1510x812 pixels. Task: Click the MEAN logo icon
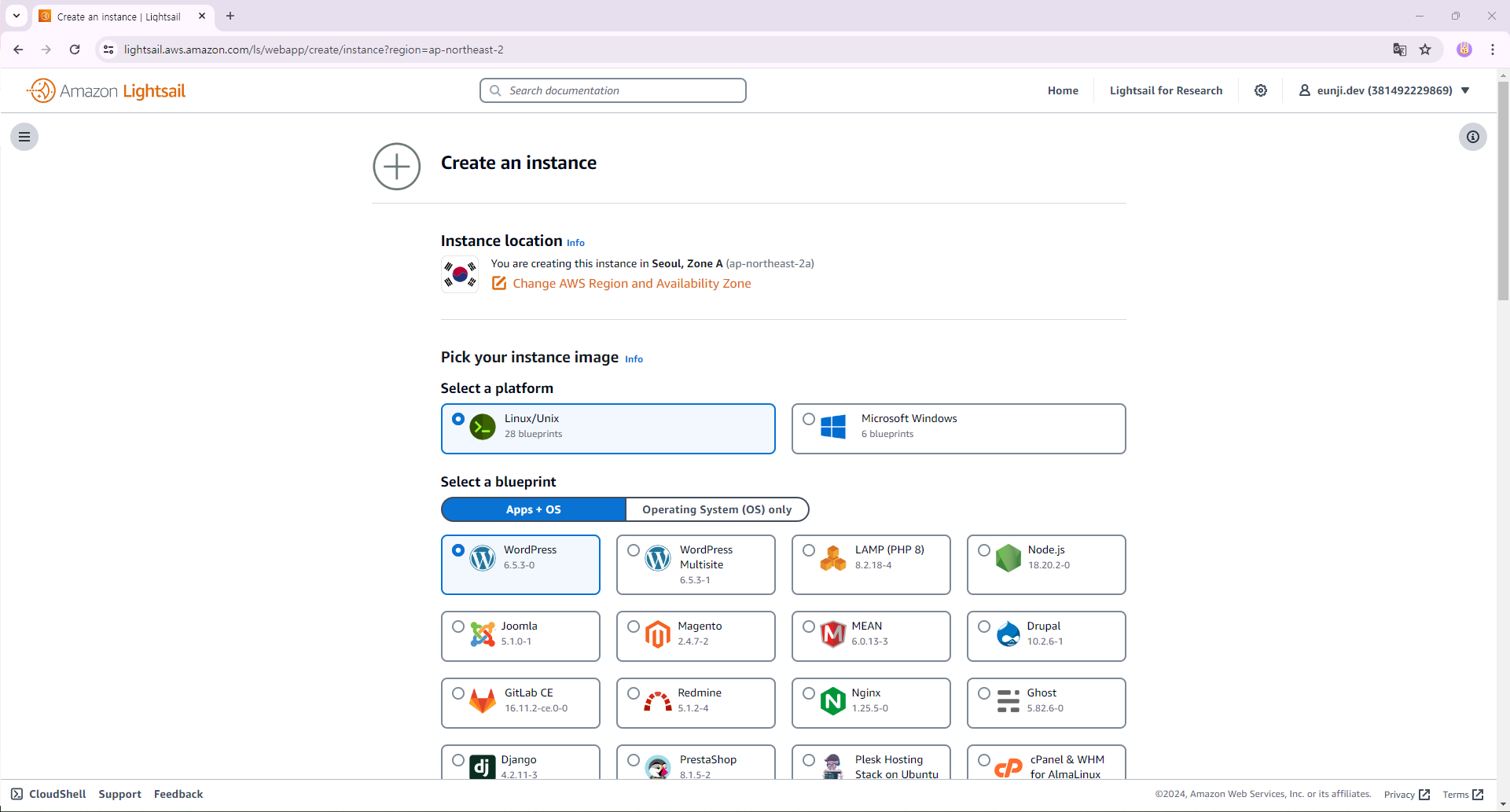point(833,634)
